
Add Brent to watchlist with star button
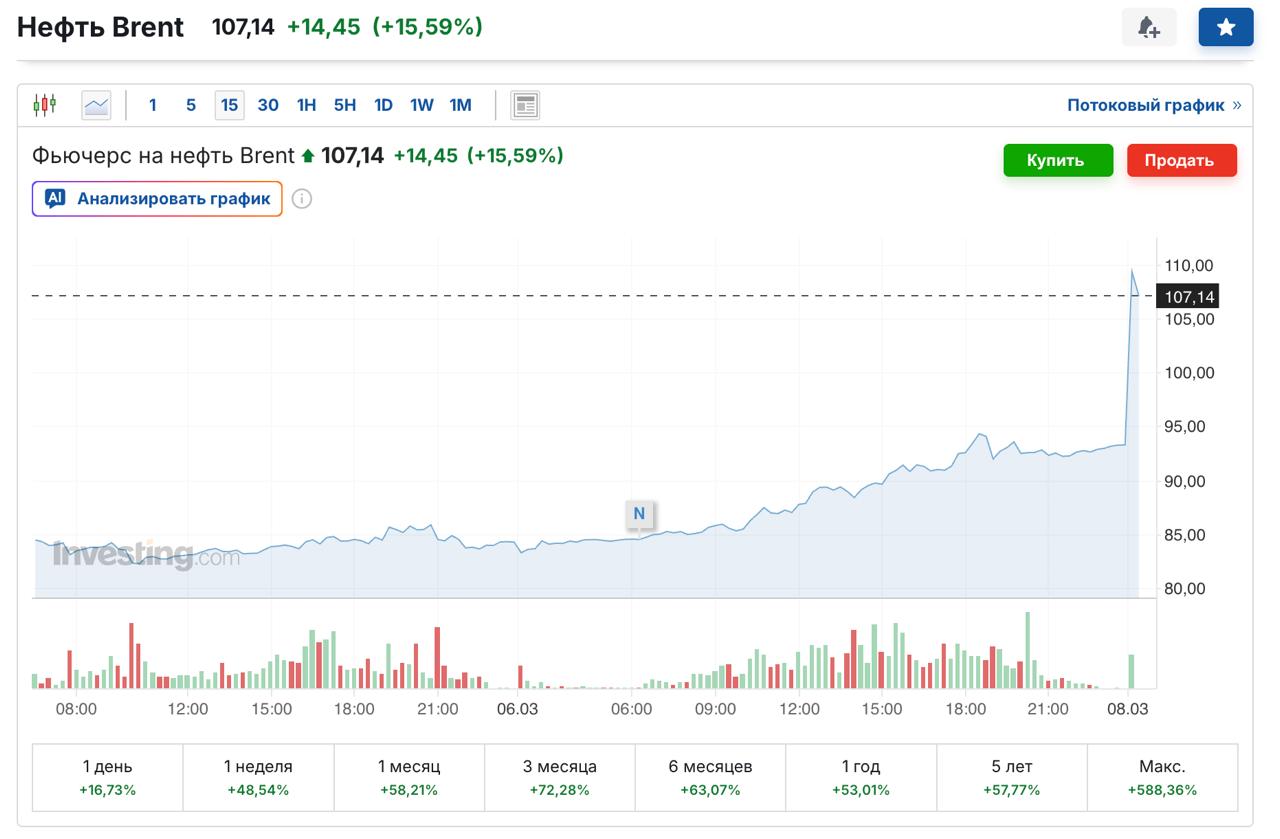1226,28
